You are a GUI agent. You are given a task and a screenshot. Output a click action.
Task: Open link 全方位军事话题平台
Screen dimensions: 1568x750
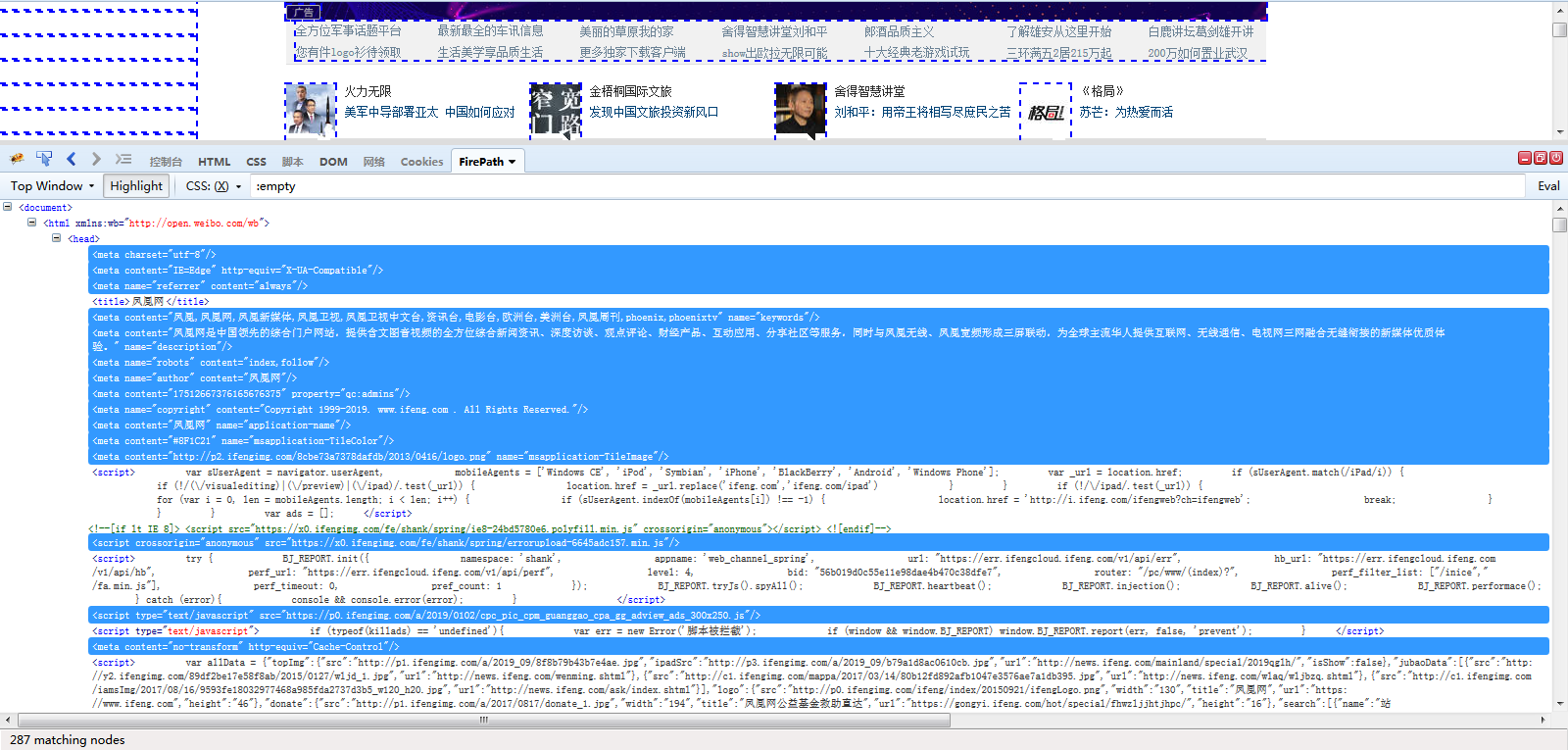click(x=349, y=31)
